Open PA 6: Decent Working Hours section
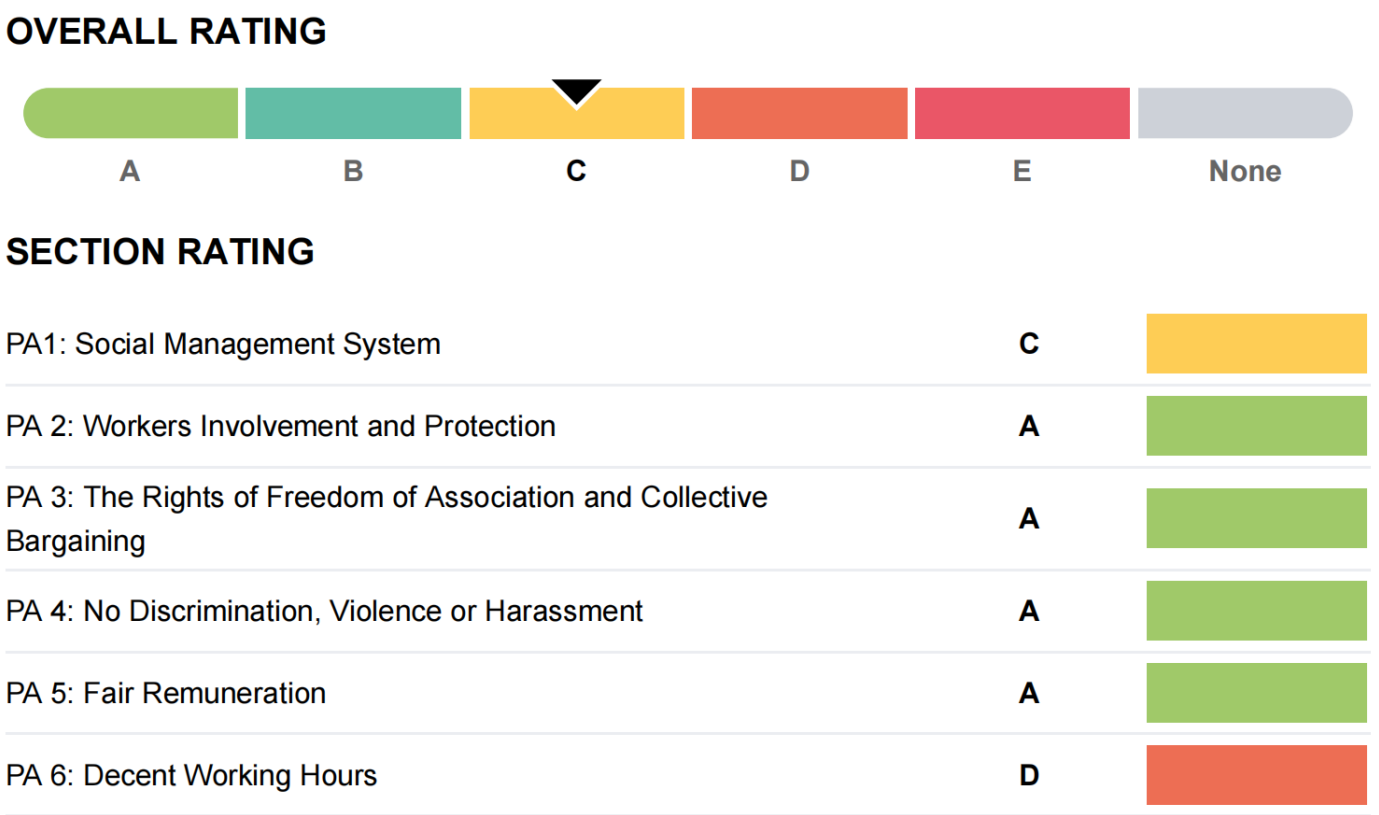 click(x=192, y=775)
